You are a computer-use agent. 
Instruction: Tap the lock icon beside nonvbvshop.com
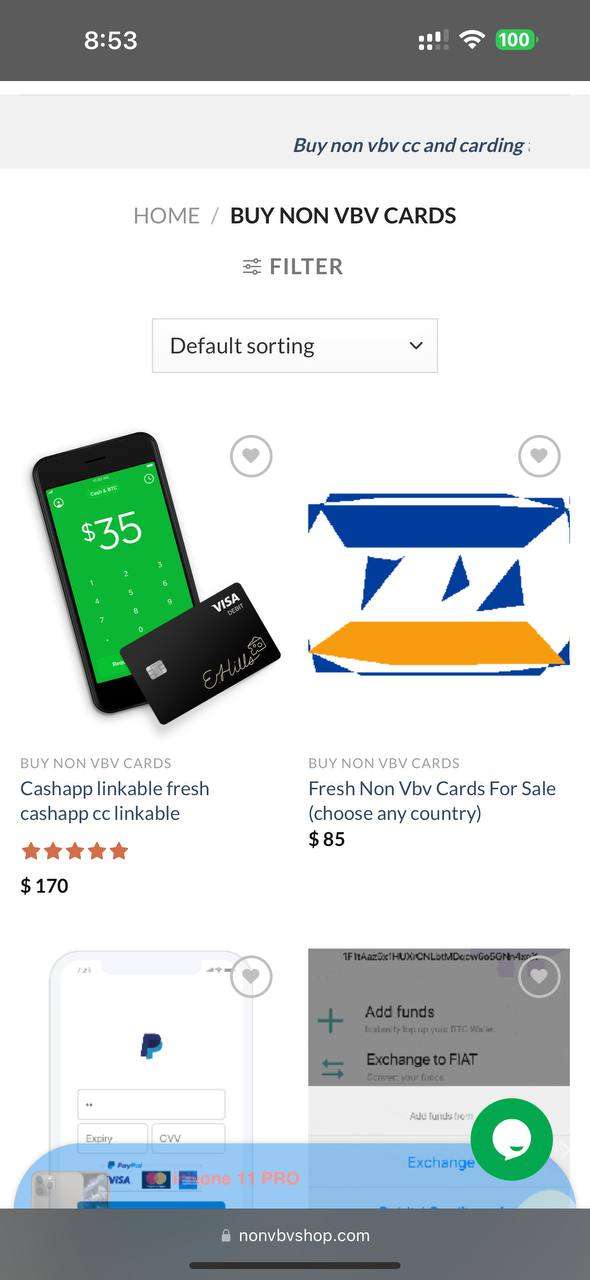pyautogui.click(x=227, y=1236)
